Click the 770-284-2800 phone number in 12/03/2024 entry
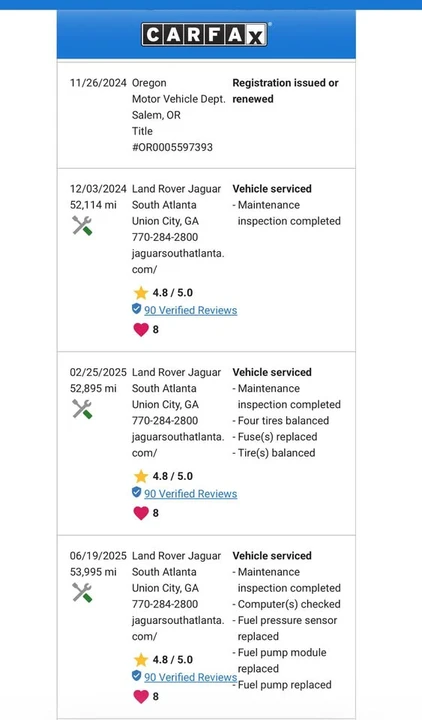 [x=165, y=237]
